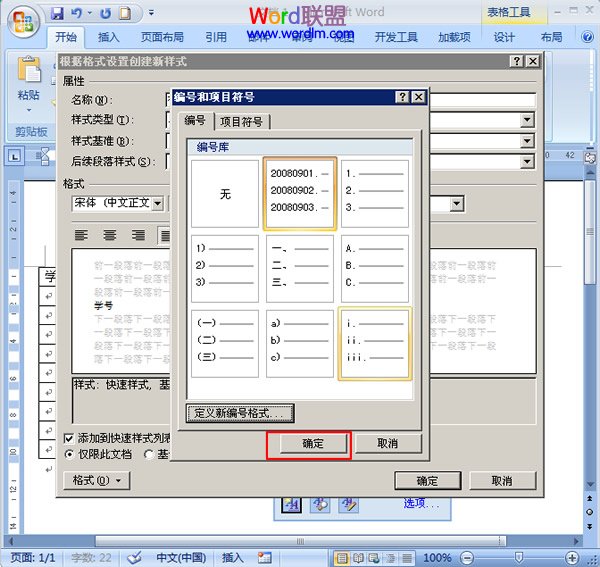Click the 粘贴 paste clipboard icon
This screenshot has height=567, width=600.
(29, 69)
